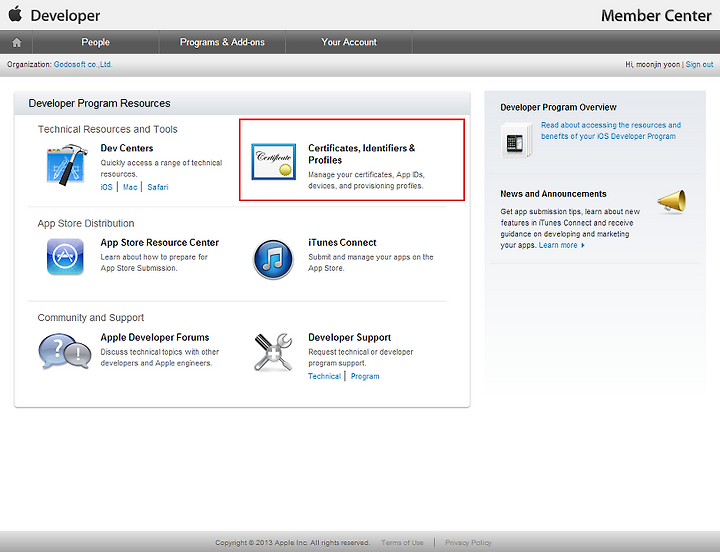Click Community and Support section label
The height and width of the screenshot is (552, 720).
[90, 318]
